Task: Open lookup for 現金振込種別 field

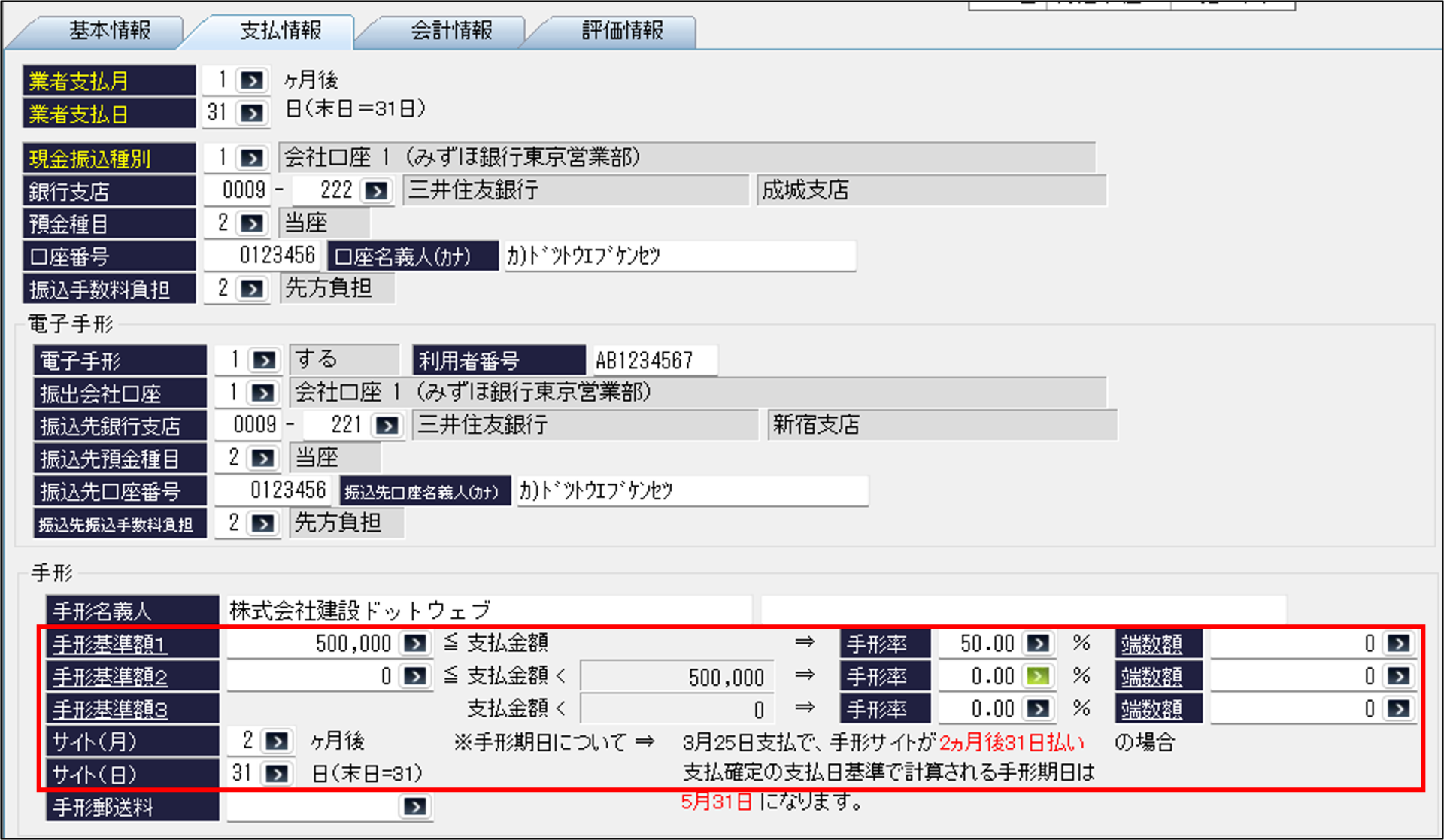Action: (x=252, y=158)
